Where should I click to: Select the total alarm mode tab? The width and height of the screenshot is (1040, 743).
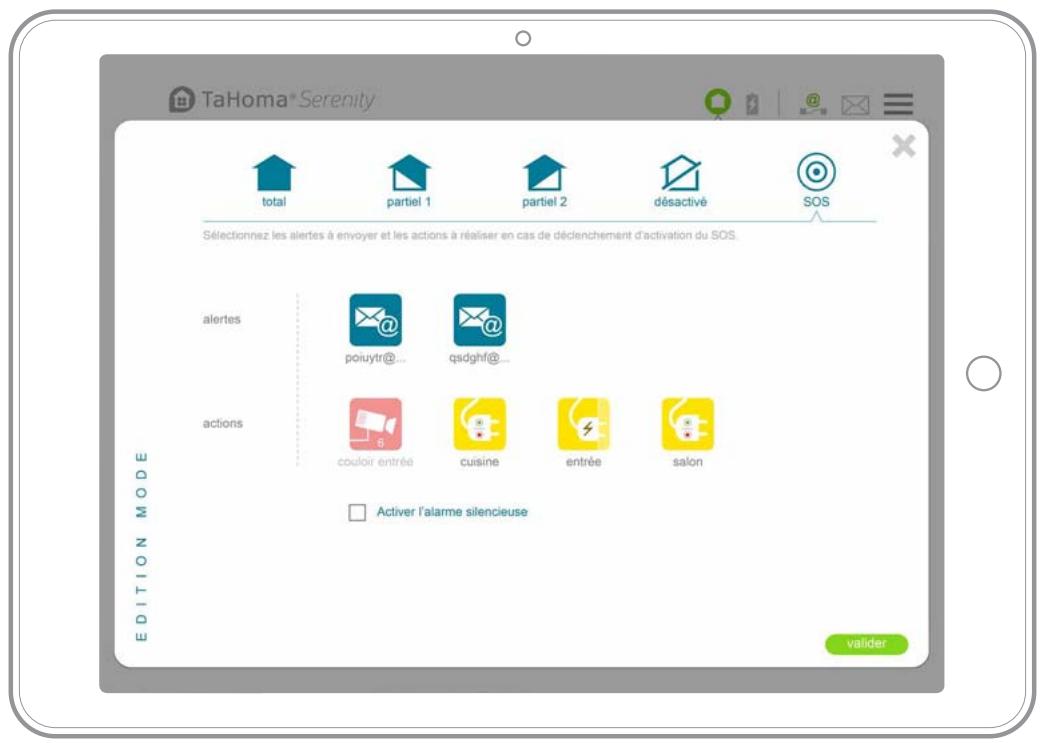(274, 180)
